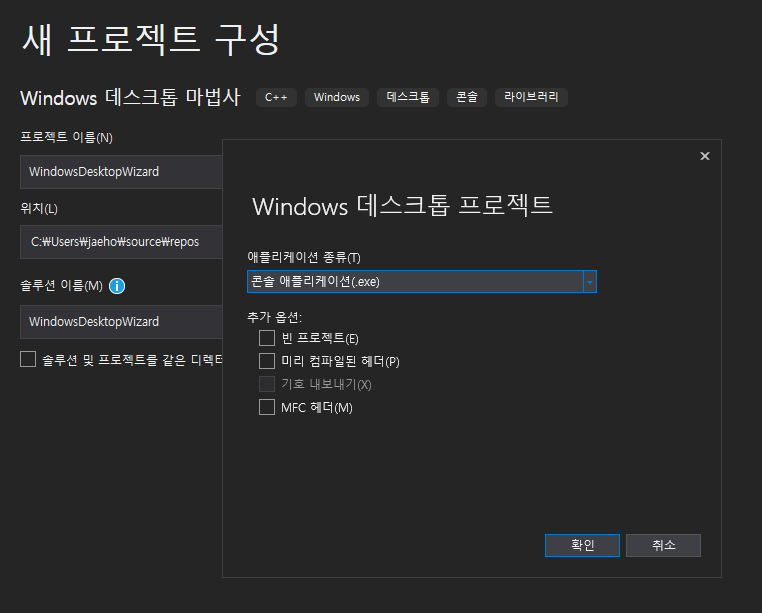Click the Windows 데스크톱 마법사 heading
The width and height of the screenshot is (762, 613).
pyautogui.click(x=130, y=98)
